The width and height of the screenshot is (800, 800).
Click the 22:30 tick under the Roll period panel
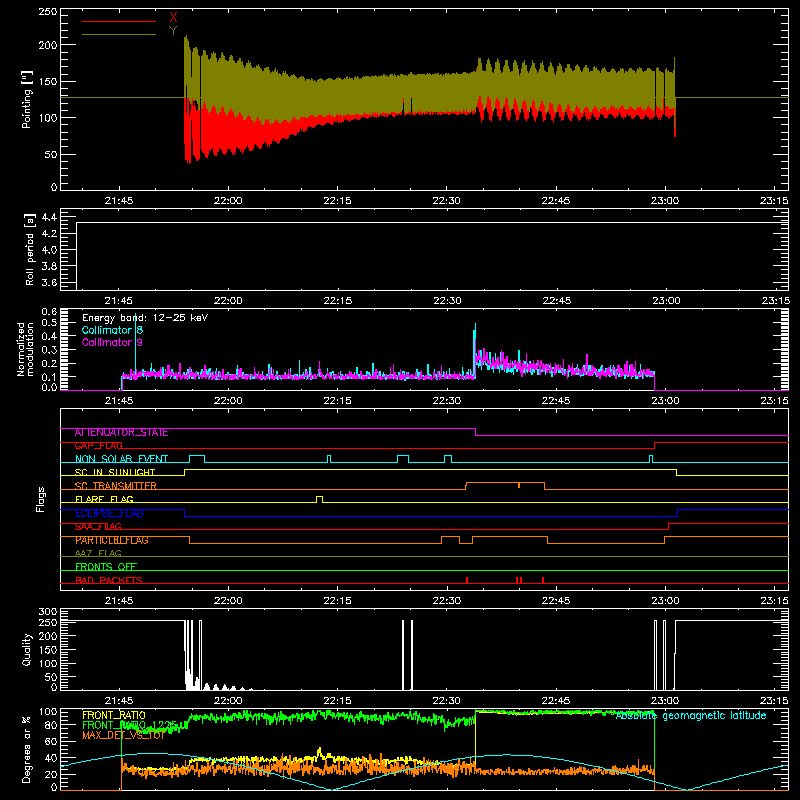coord(447,301)
